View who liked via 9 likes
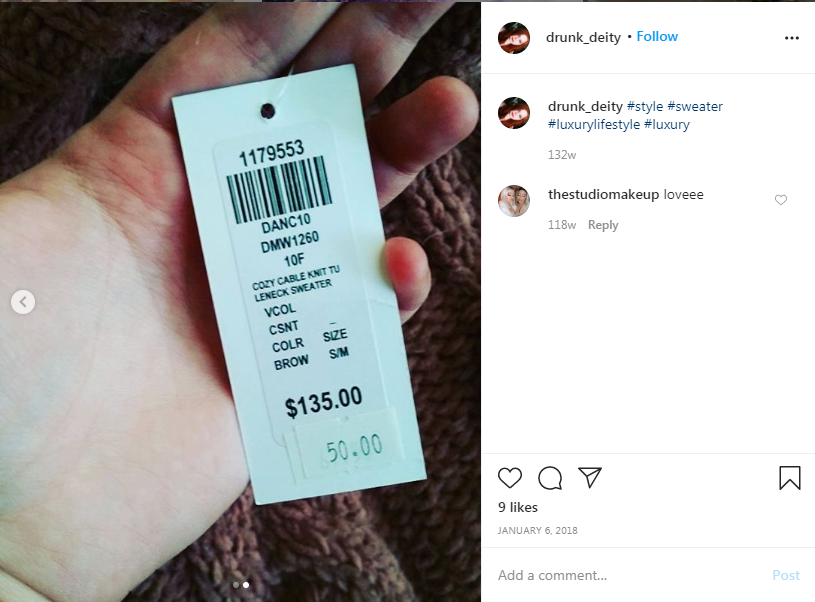The height and width of the screenshot is (602, 815). pos(518,507)
